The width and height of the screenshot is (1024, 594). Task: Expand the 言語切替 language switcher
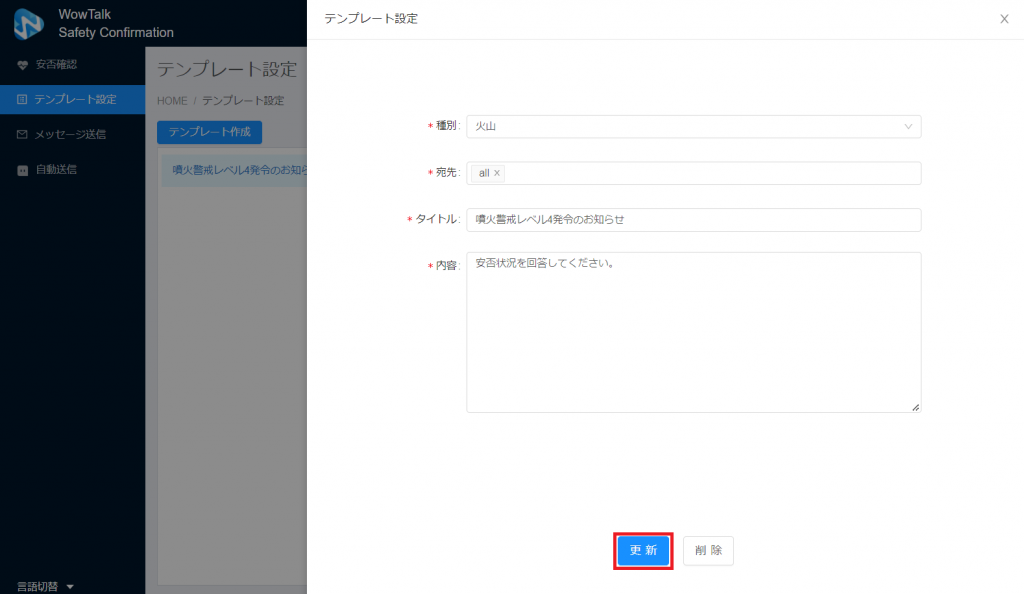pos(44,586)
